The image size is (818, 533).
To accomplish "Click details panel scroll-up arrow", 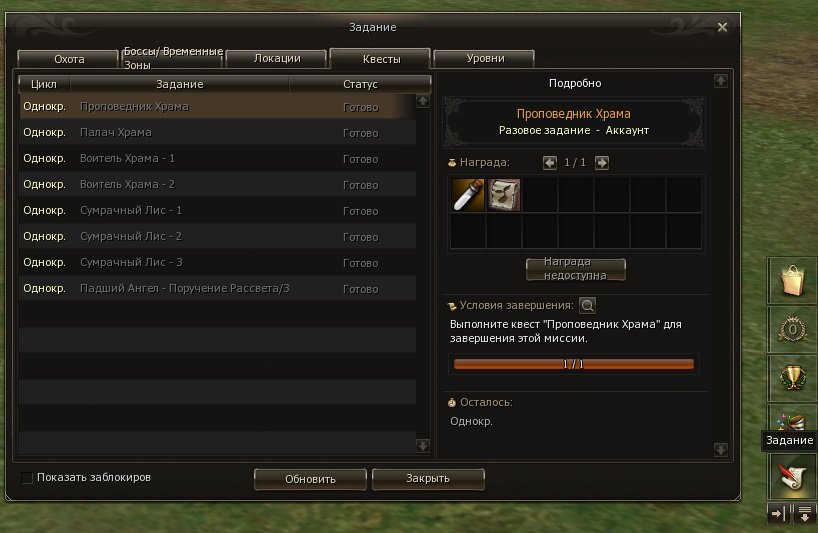I will pyautogui.click(x=720, y=81).
